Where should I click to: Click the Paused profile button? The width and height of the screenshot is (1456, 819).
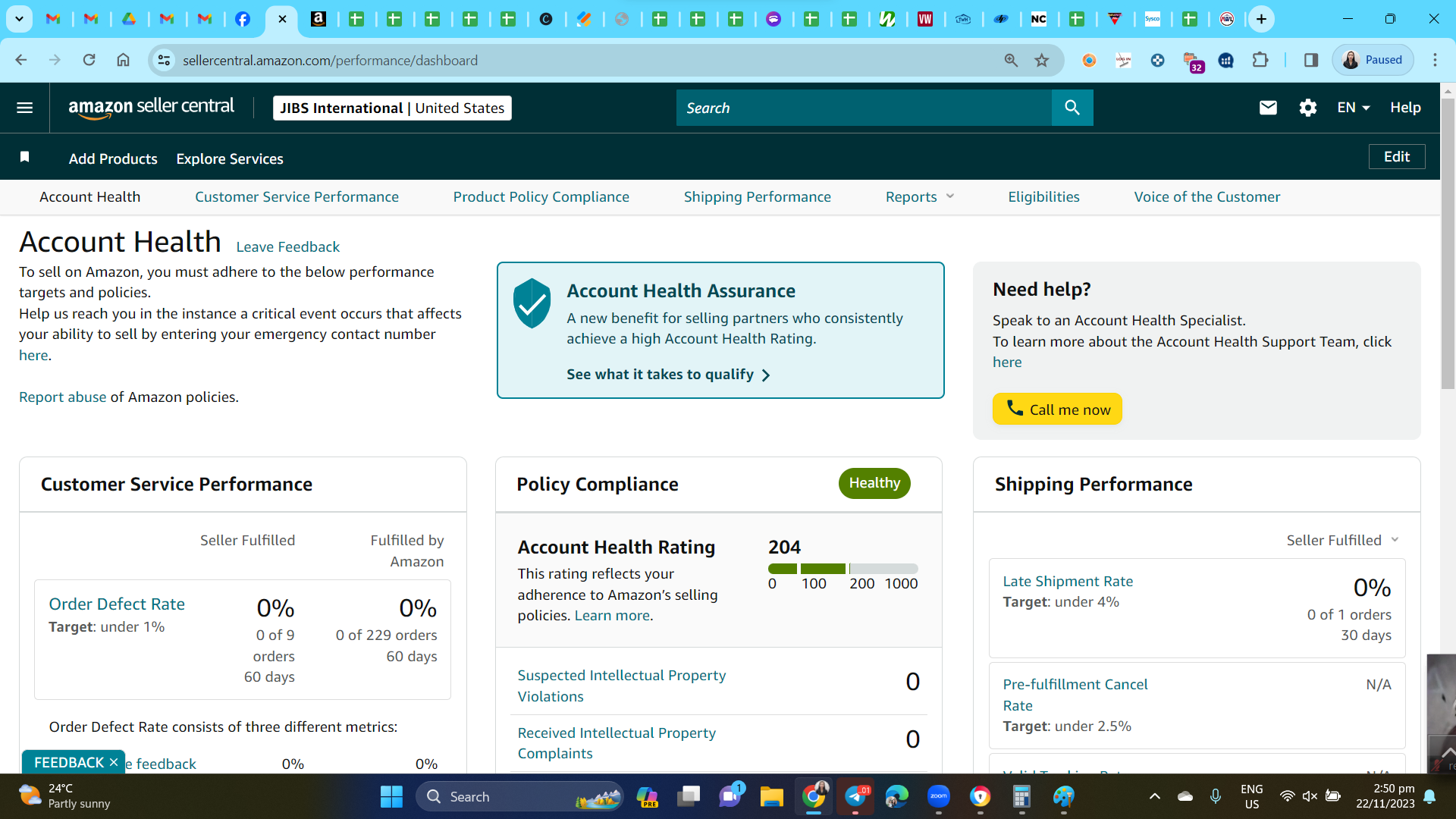(1373, 60)
